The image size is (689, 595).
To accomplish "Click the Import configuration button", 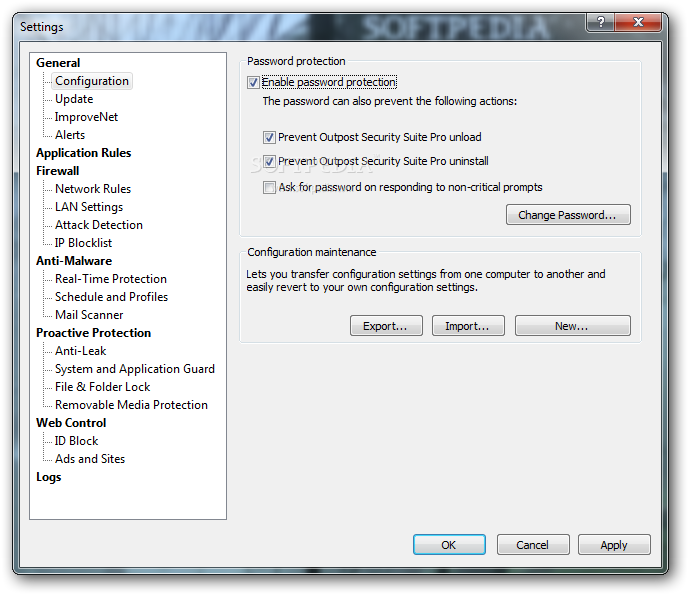I will 468,326.
